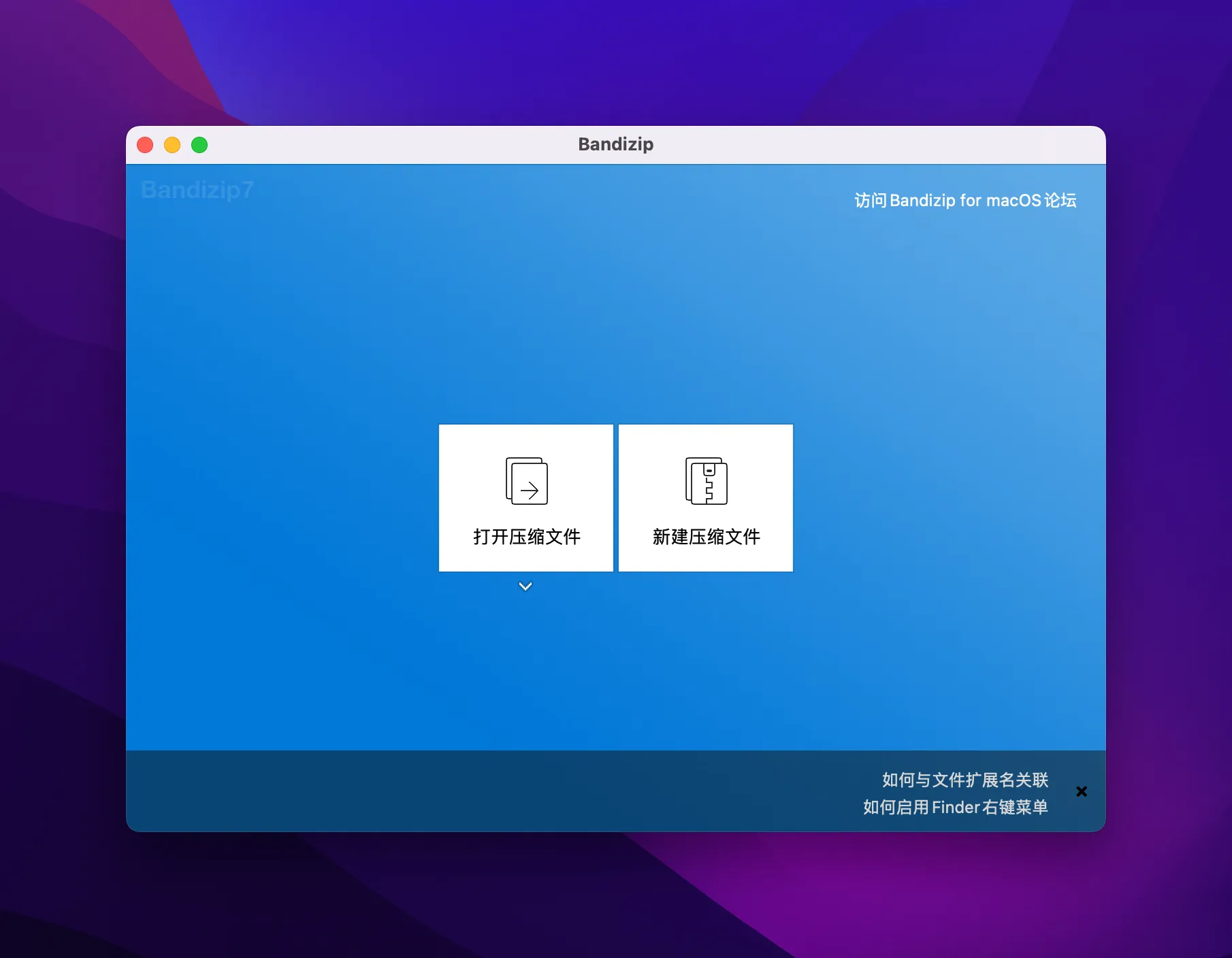The width and height of the screenshot is (1232, 958).
Task: Click blank white area of open archive tile
Action: point(470,449)
